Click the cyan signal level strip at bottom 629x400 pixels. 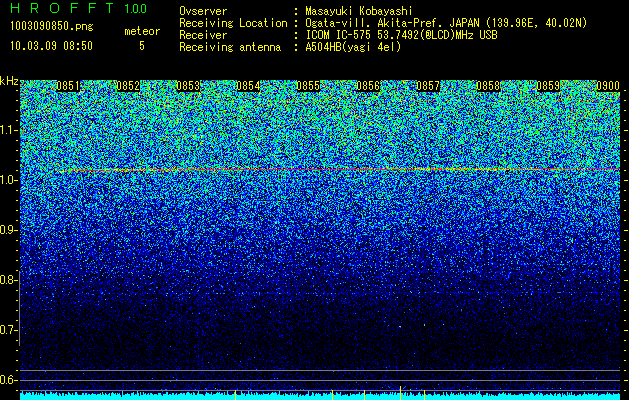pyautogui.click(x=320, y=396)
